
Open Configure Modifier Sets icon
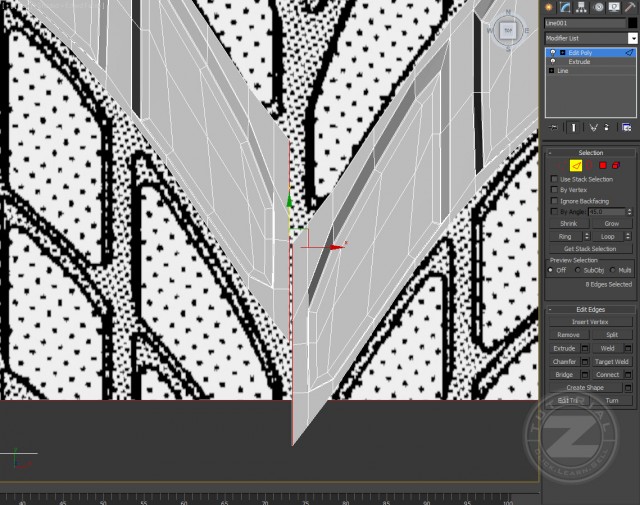click(626, 128)
